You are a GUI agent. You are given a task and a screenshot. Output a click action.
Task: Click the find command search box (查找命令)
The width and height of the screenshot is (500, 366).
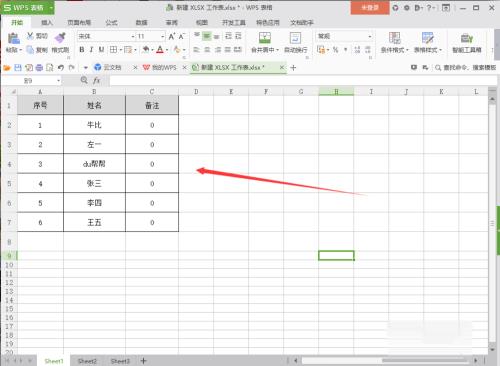(466, 68)
